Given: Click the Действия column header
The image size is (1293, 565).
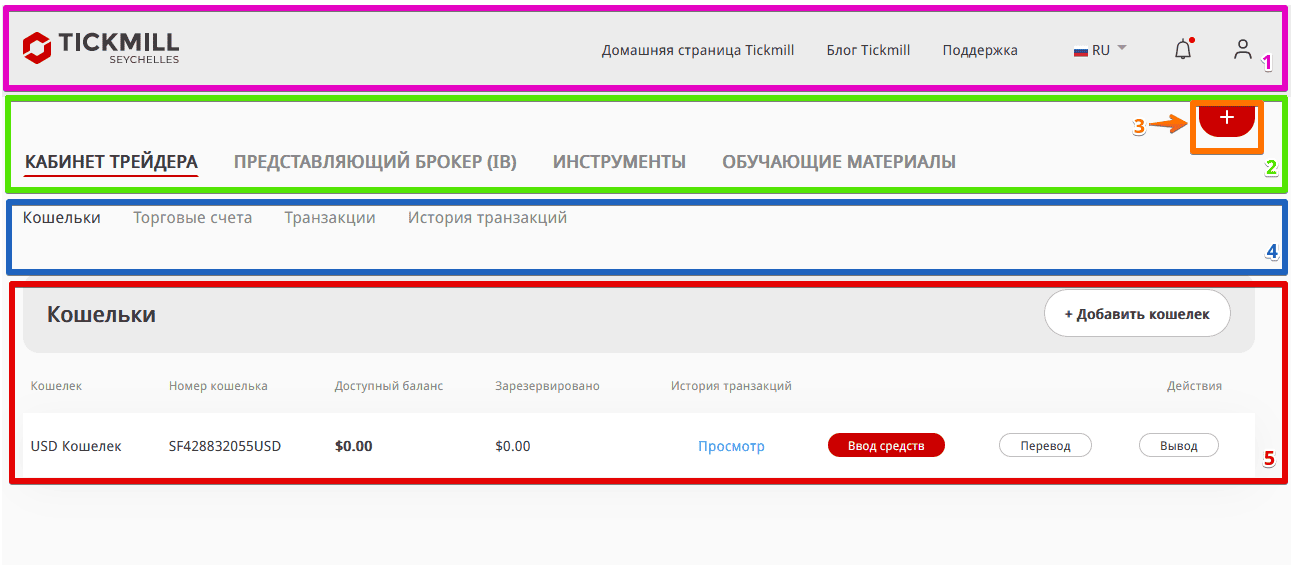Looking at the screenshot, I should tap(1194, 386).
